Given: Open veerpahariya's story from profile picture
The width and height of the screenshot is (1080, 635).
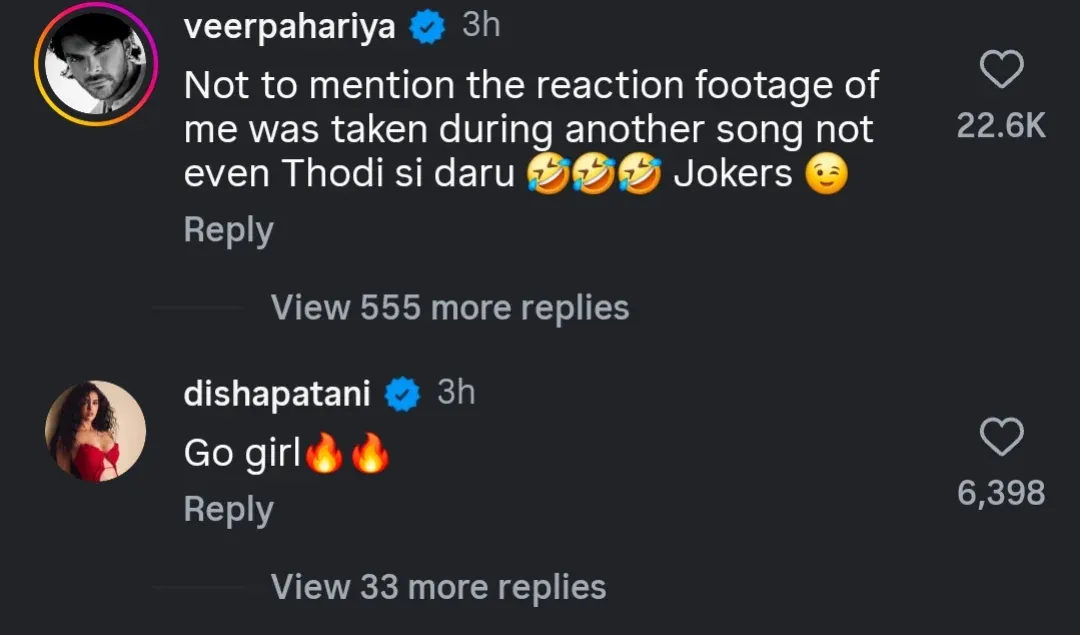Looking at the screenshot, I should 90,68.
